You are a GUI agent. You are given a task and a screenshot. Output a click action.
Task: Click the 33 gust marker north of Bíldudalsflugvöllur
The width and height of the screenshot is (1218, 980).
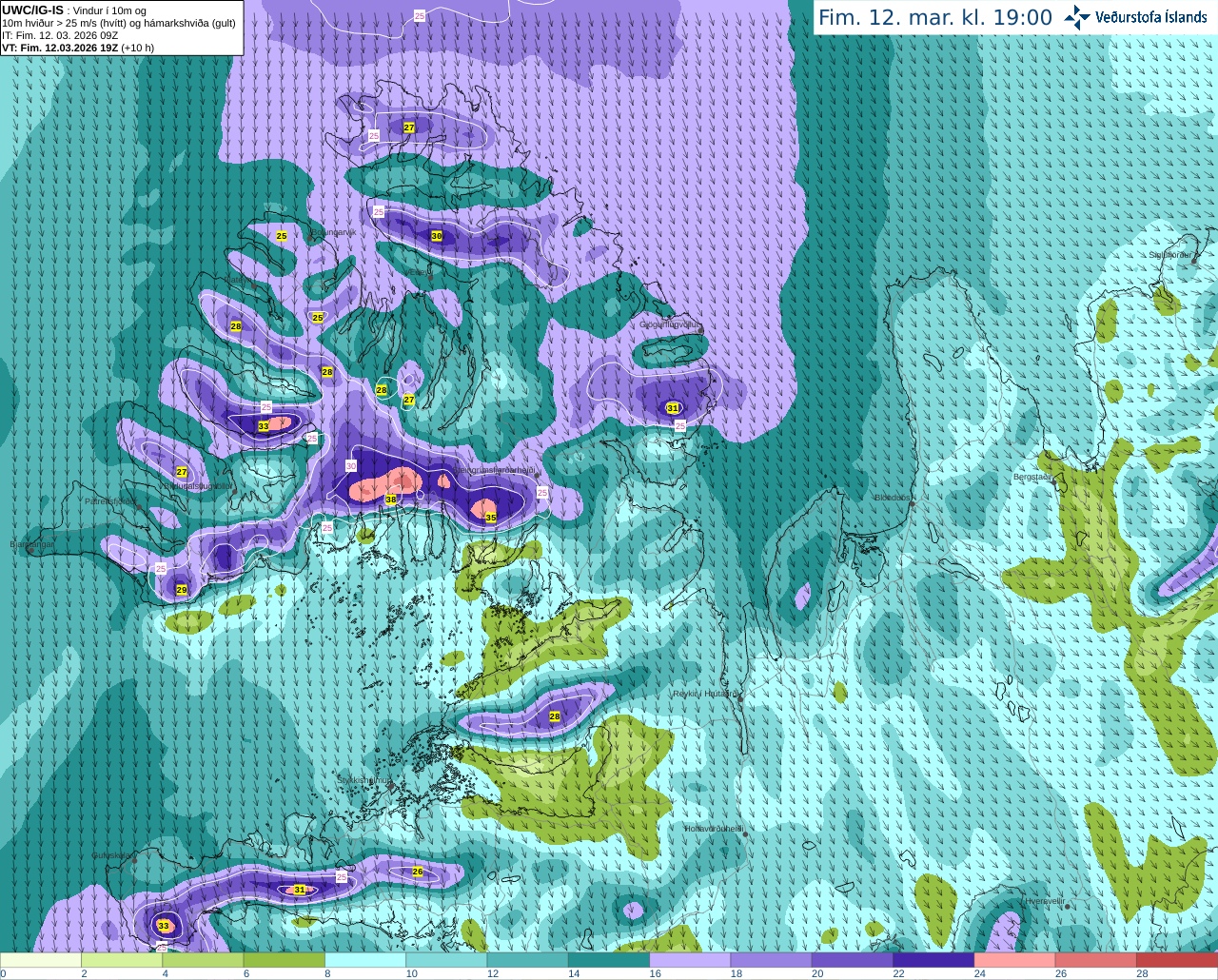(x=264, y=426)
